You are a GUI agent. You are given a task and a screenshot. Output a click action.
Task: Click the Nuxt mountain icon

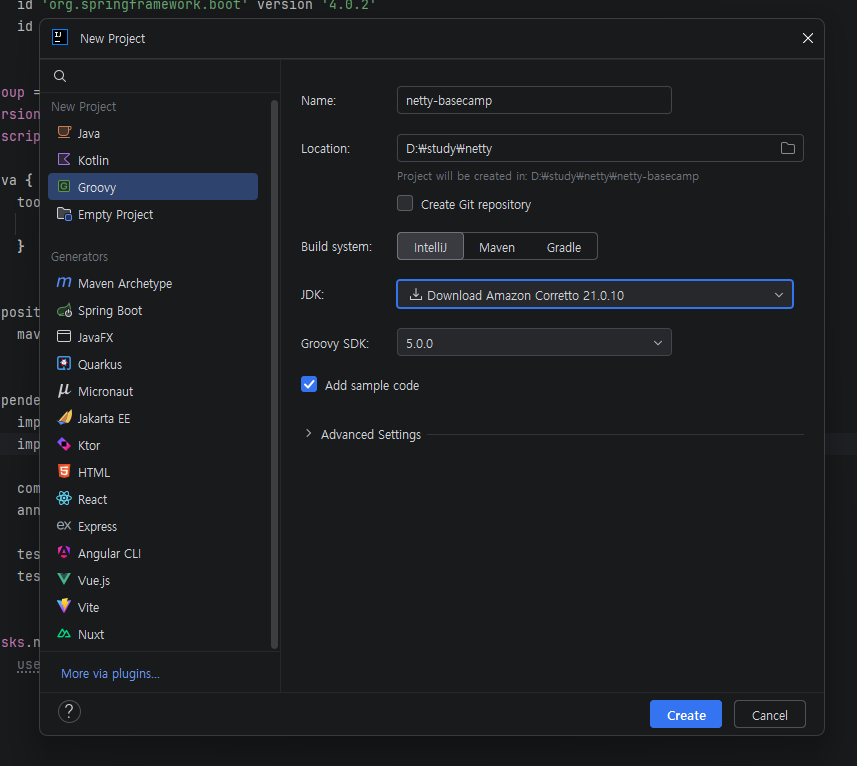[64, 634]
